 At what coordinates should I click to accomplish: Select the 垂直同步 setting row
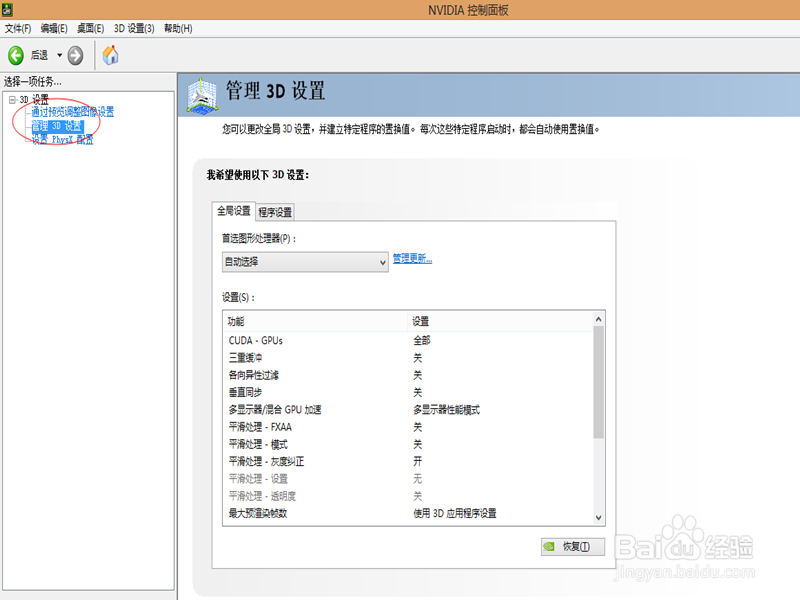point(408,392)
